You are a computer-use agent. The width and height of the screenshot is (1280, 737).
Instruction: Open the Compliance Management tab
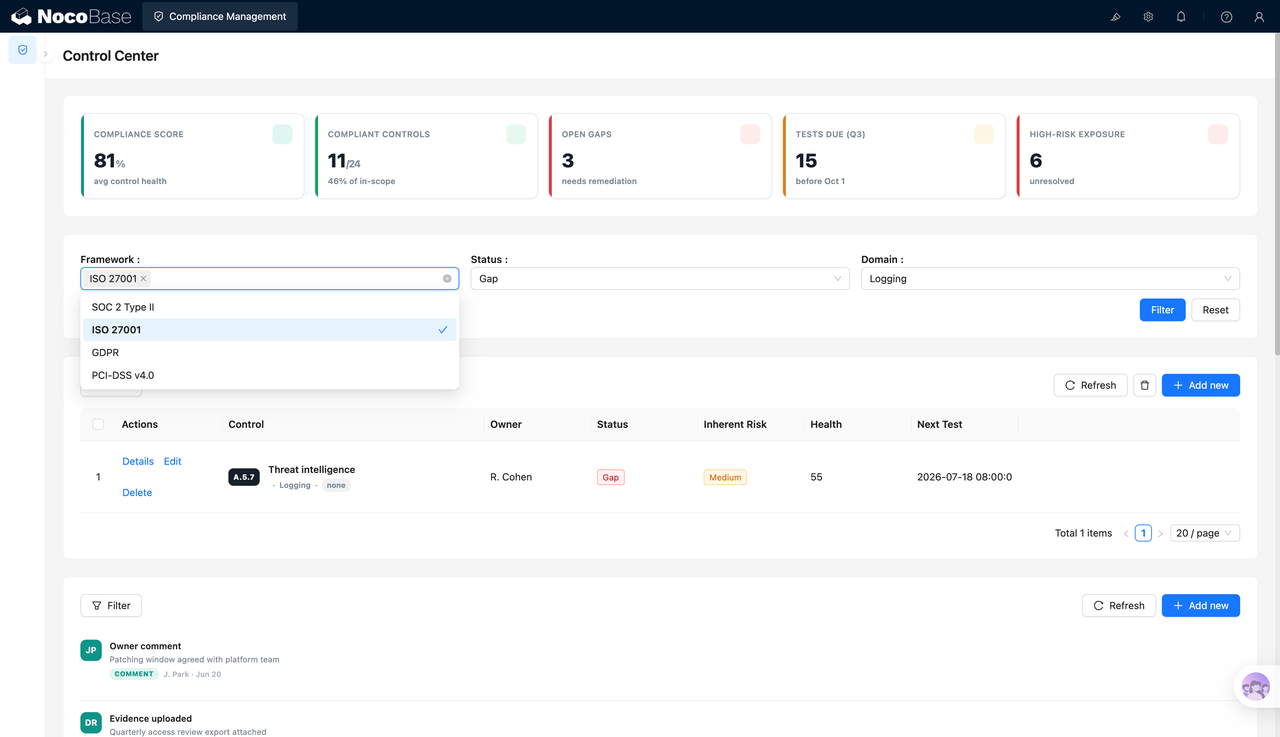click(x=220, y=16)
